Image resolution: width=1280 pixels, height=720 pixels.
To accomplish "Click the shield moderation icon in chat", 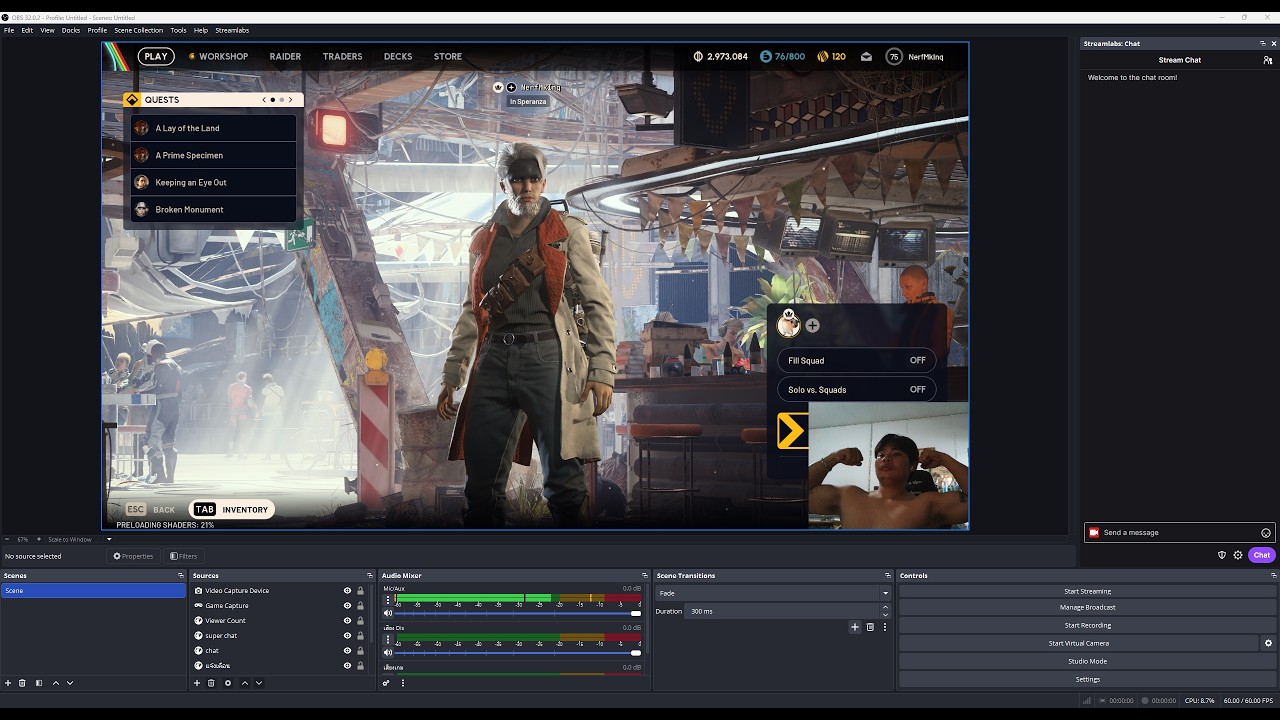I will click(1222, 555).
